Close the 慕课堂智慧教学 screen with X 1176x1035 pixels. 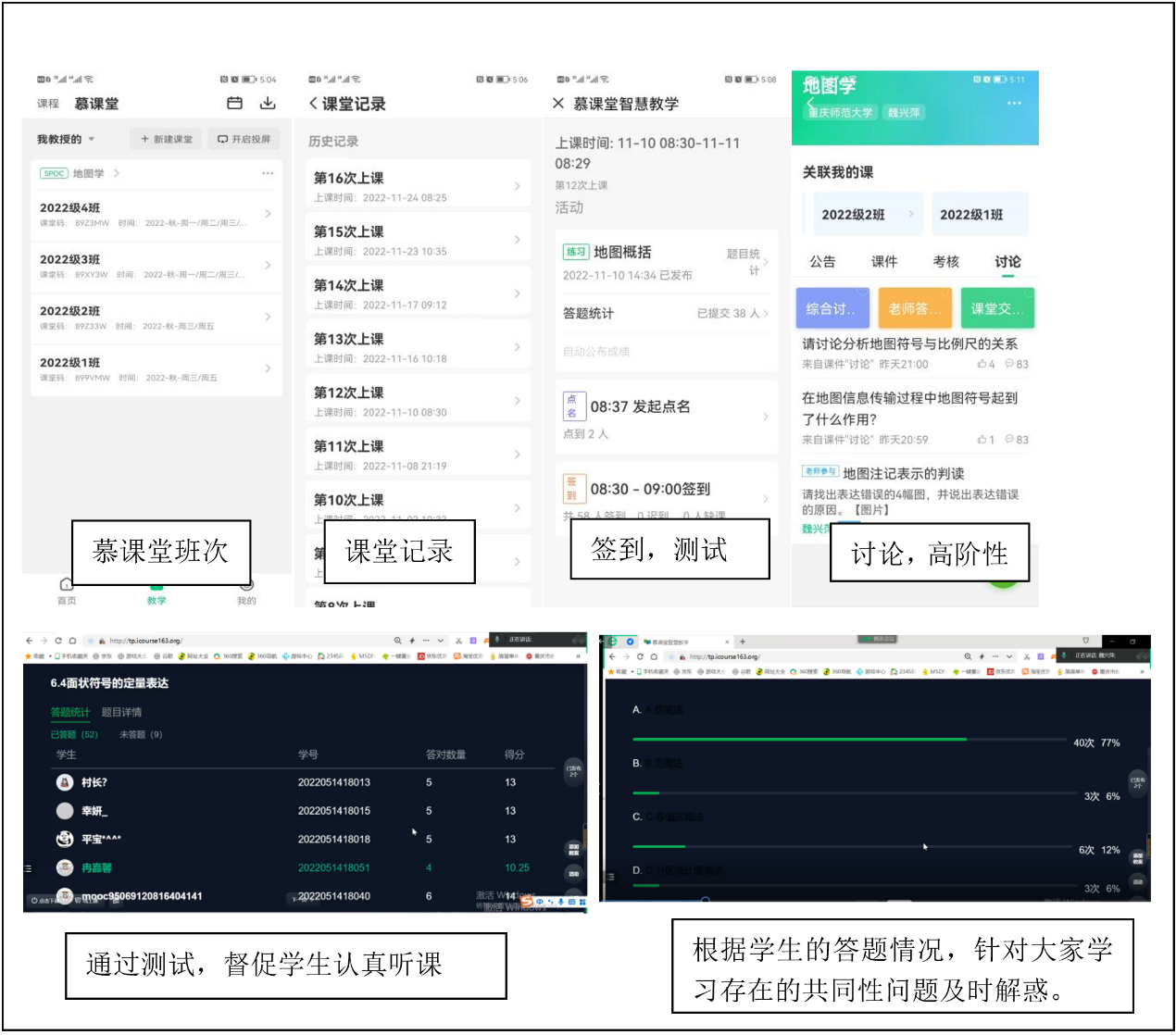click(558, 104)
